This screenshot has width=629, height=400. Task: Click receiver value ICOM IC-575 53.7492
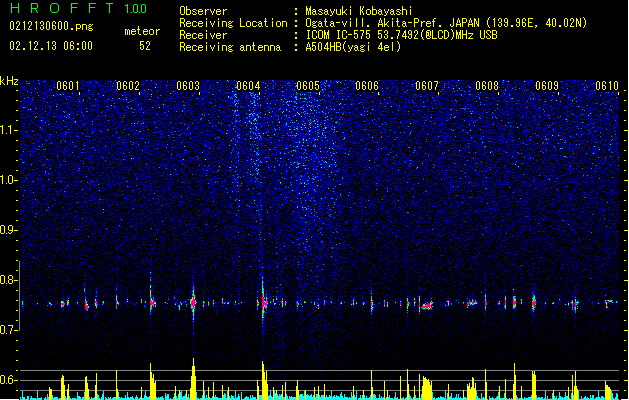pyautogui.click(x=362, y=35)
